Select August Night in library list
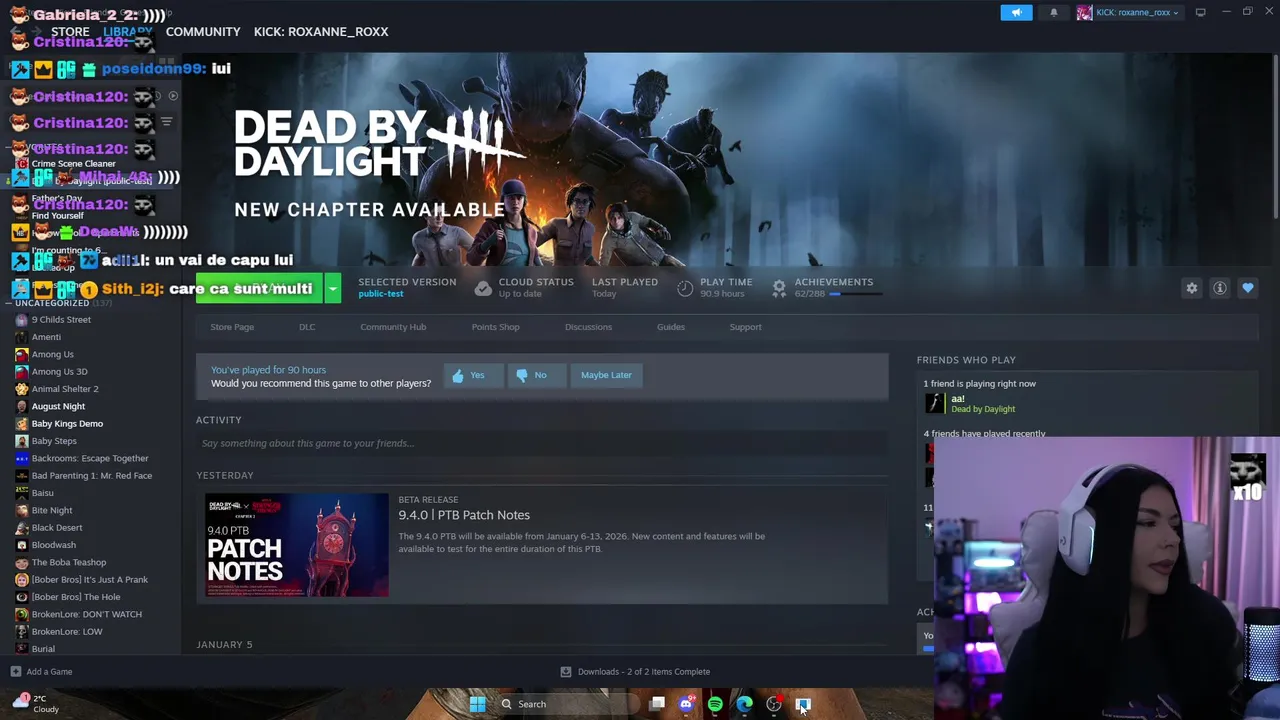The width and height of the screenshot is (1280, 720). point(58,406)
